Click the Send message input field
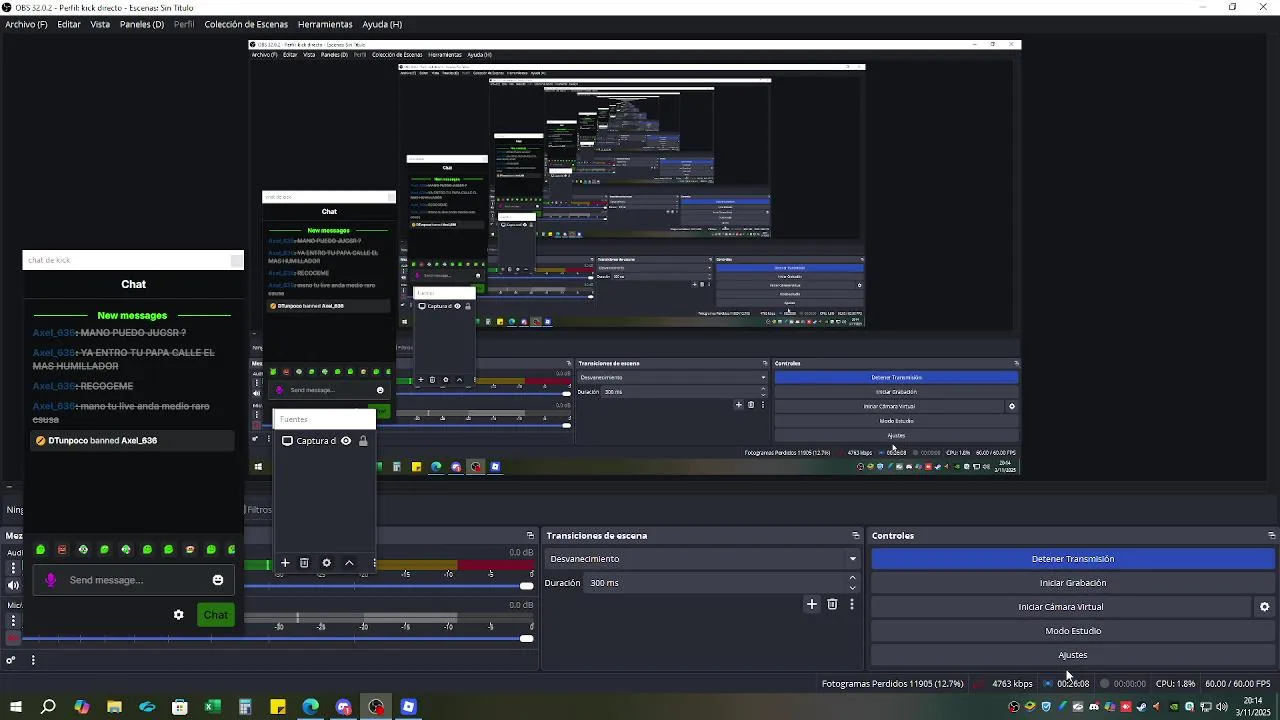Viewport: 1280px width, 720px height. pyautogui.click(x=133, y=580)
